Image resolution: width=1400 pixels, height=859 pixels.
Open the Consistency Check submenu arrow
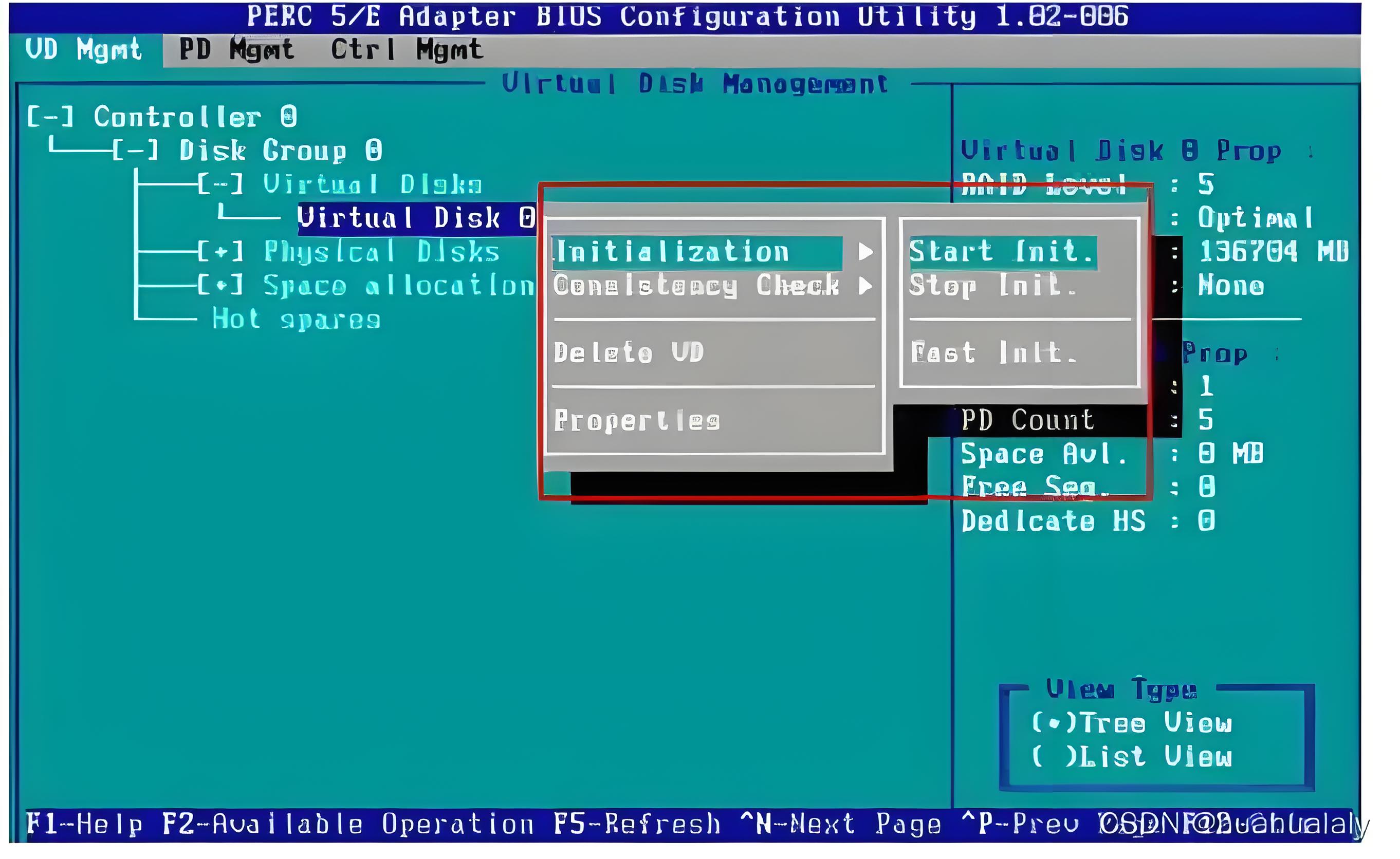tap(865, 285)
